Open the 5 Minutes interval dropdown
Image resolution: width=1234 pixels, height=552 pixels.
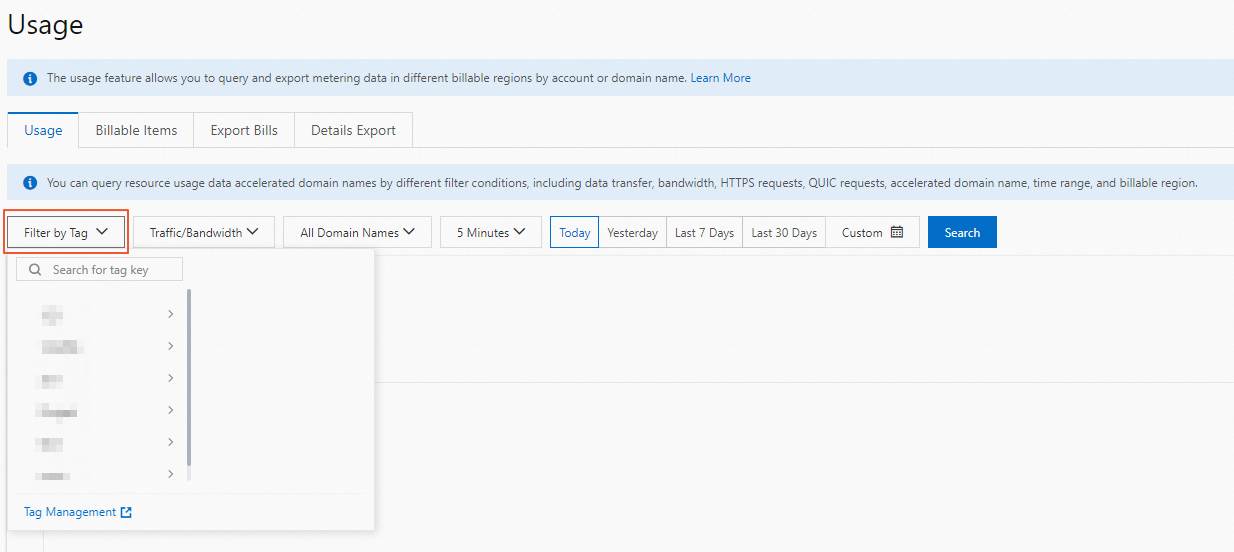(490, 232)
